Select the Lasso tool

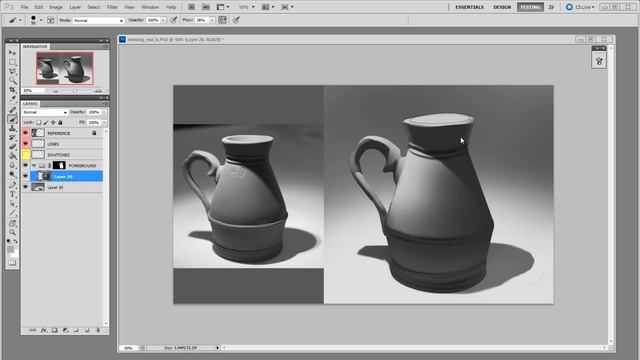(x=12, y=71)
